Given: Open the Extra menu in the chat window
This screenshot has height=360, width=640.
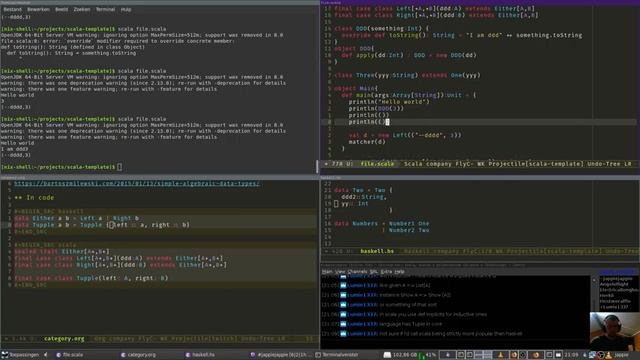Looking at the screenshot, I should point(386,271).
